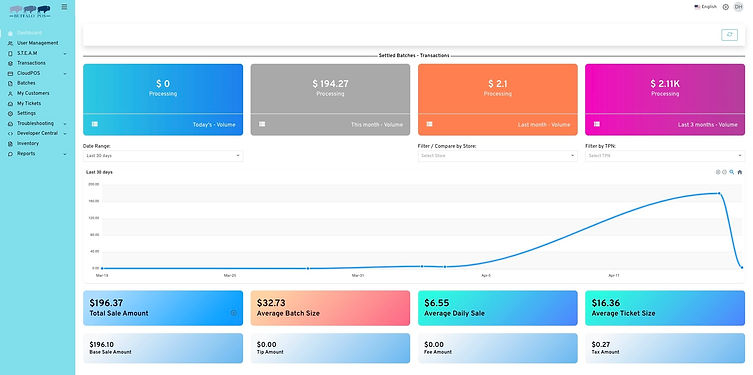Open the Select TPN dropdown
Image resolution: width=753 pixels, height=375 pixels.
click(665, 156)
